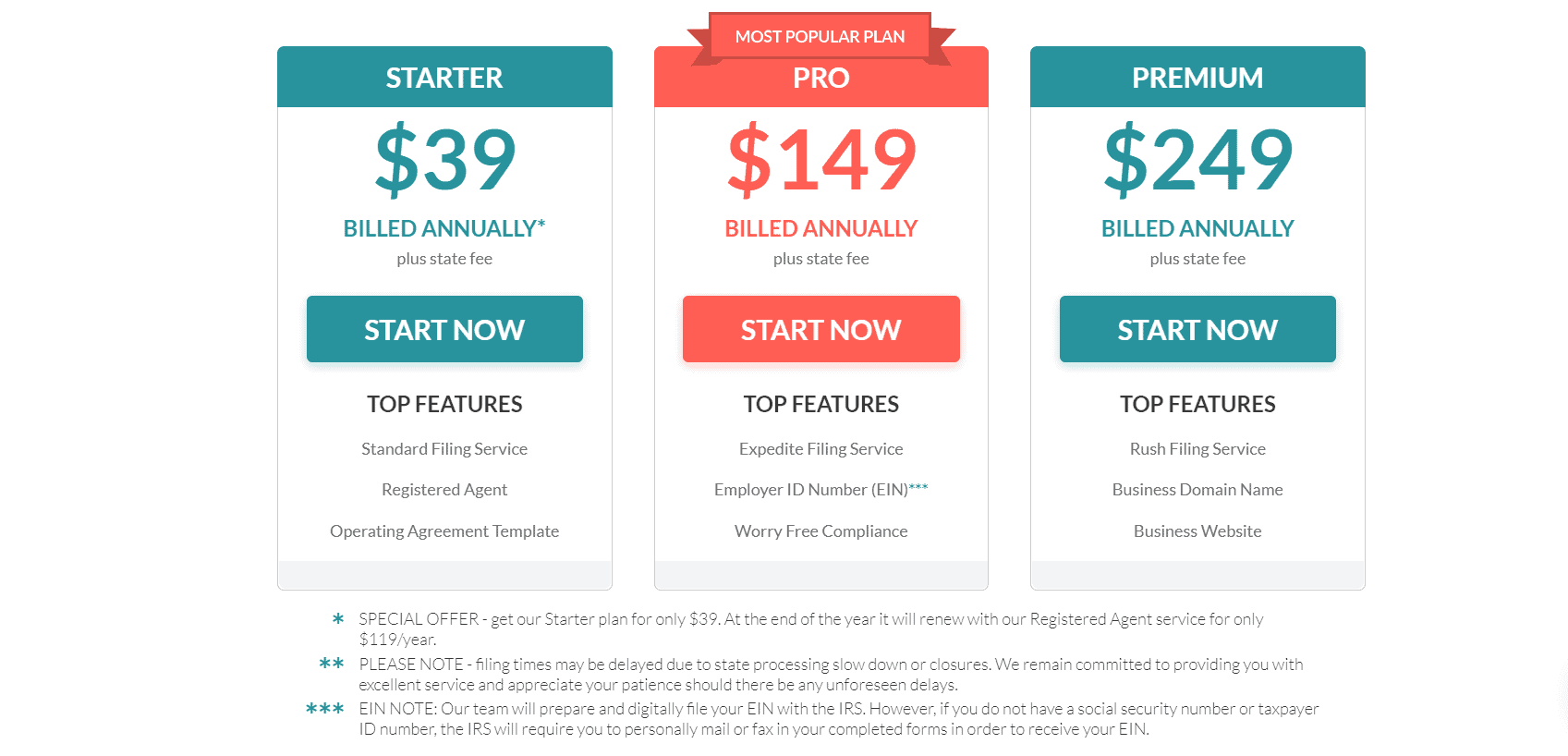Click the single asterisk footnote marker
Viewport: 1568px width, 756px height.
338,619
